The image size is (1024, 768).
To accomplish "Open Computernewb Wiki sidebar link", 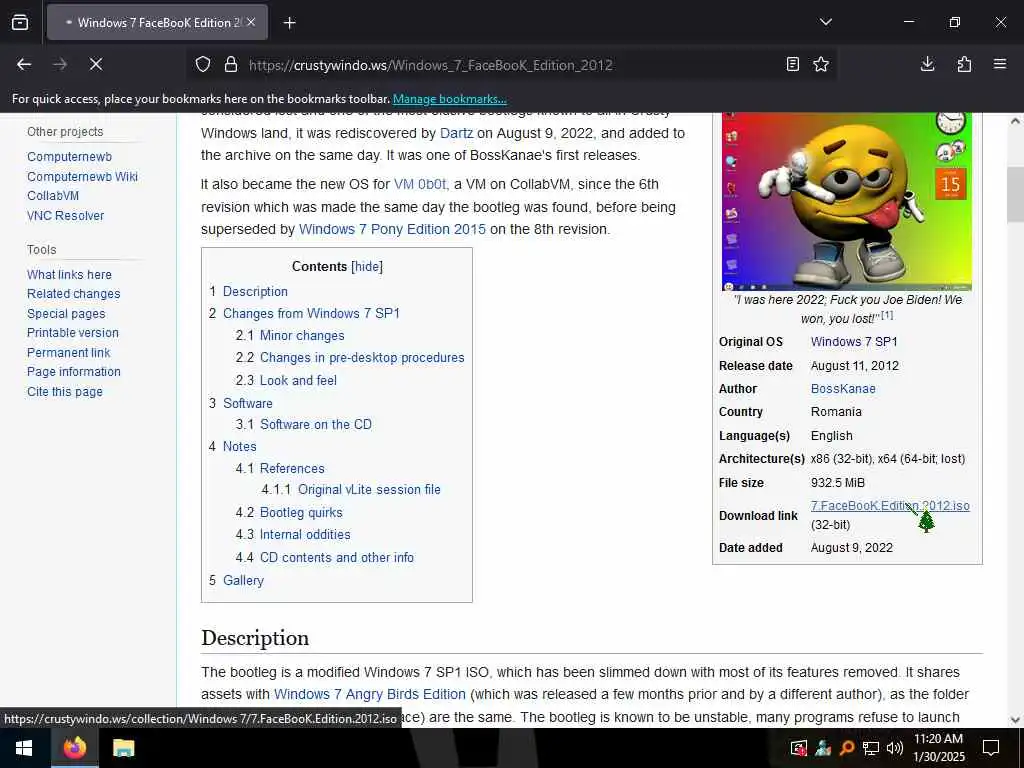I will tap(82, 176).
